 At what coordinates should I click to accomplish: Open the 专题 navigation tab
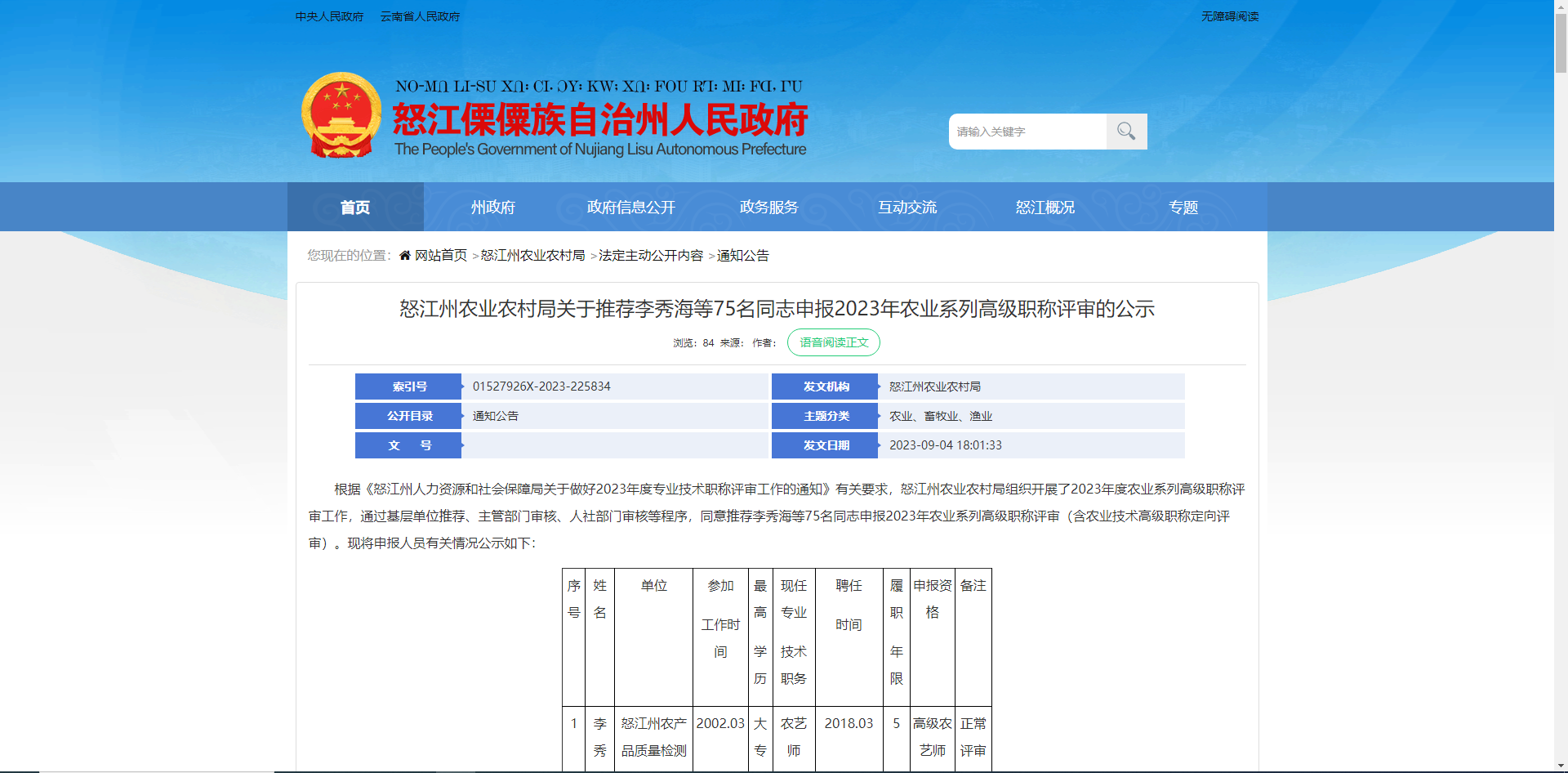(x=1183, y=208)
